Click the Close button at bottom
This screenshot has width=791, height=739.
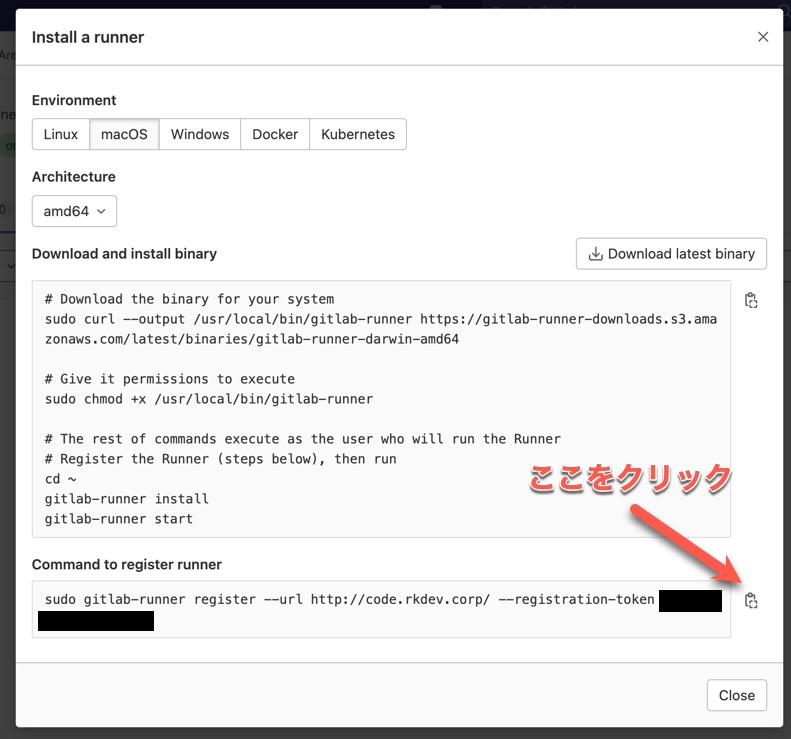coord(737,695)
